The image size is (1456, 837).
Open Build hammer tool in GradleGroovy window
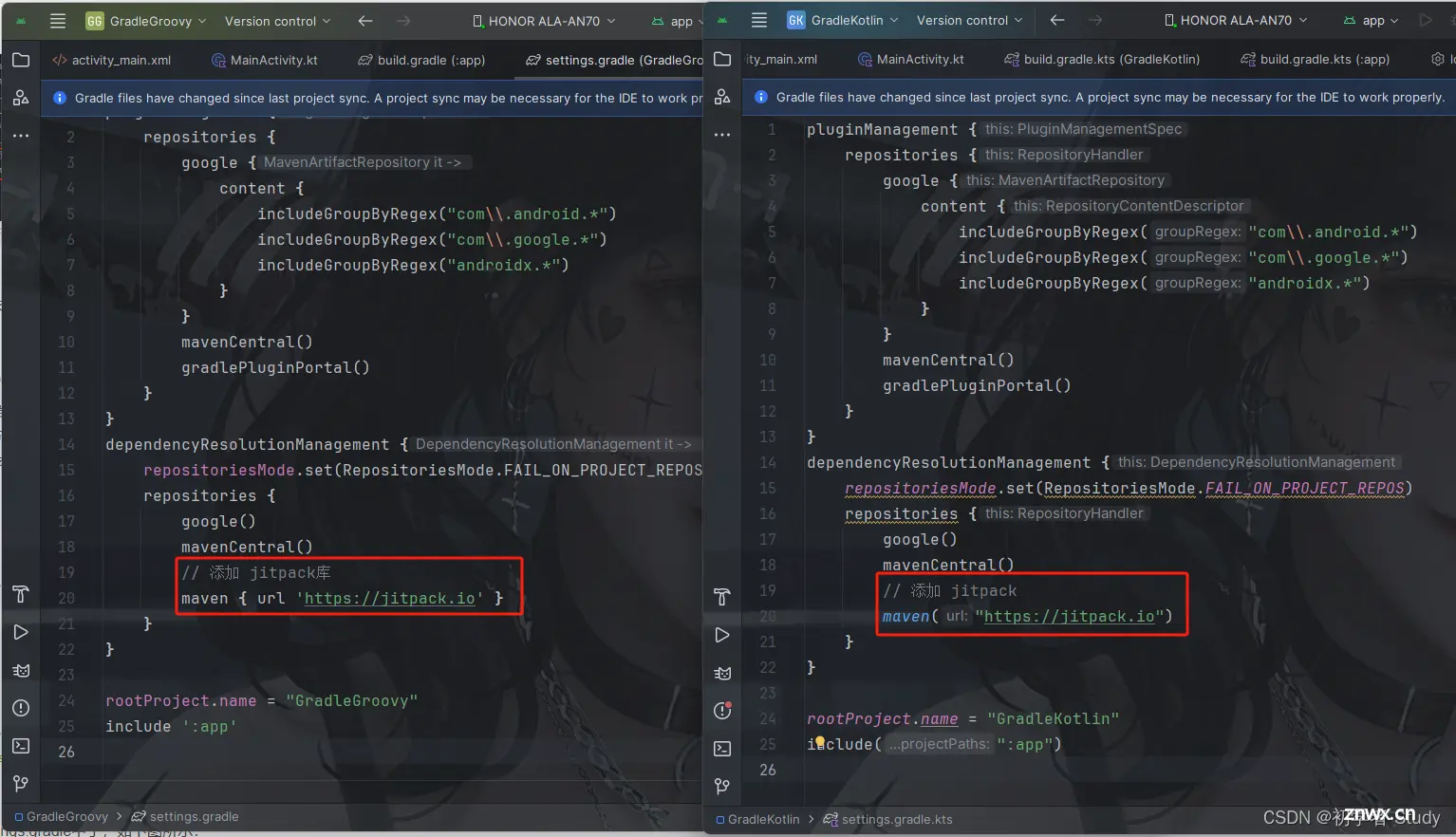[21, 594]
